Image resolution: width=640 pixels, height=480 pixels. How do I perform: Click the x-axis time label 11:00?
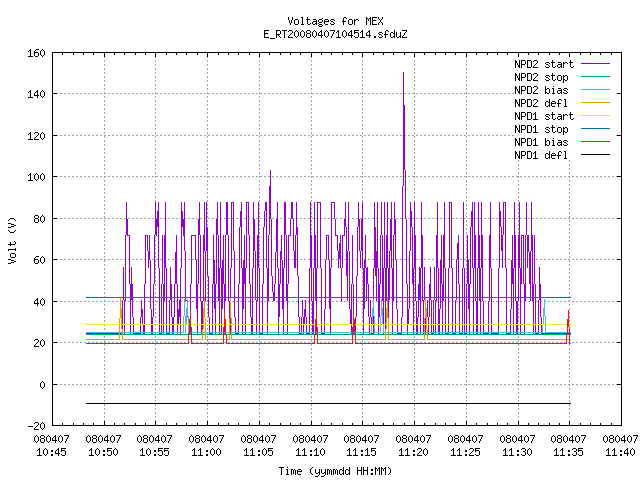coord(207,452)
